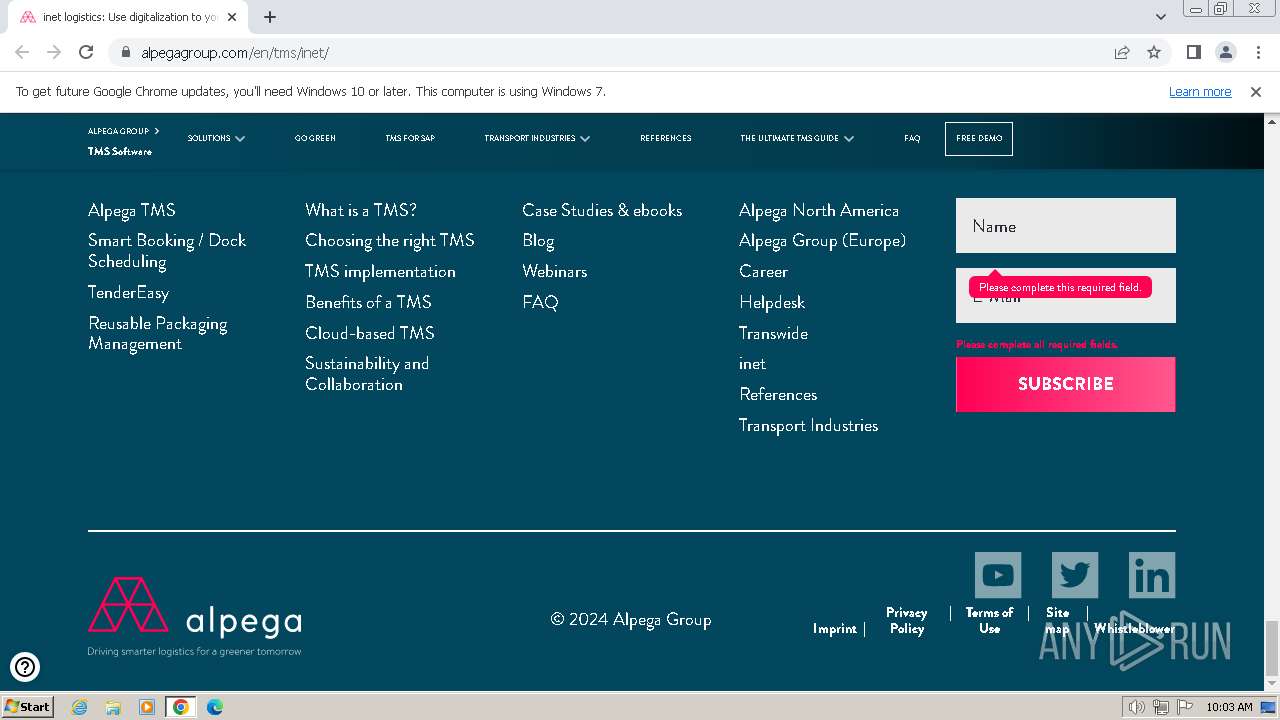Open Alpega TMS footer link
This screenshot has height=720, width=1280.
[132, 210]
